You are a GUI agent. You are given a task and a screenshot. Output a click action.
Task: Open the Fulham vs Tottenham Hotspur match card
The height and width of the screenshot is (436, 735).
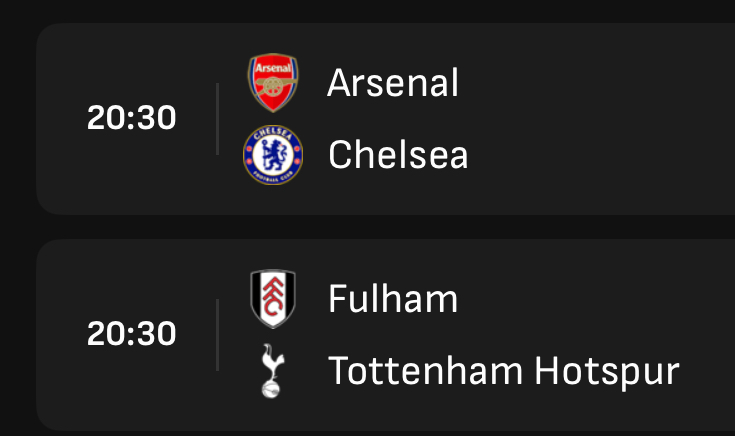(385, 335)
